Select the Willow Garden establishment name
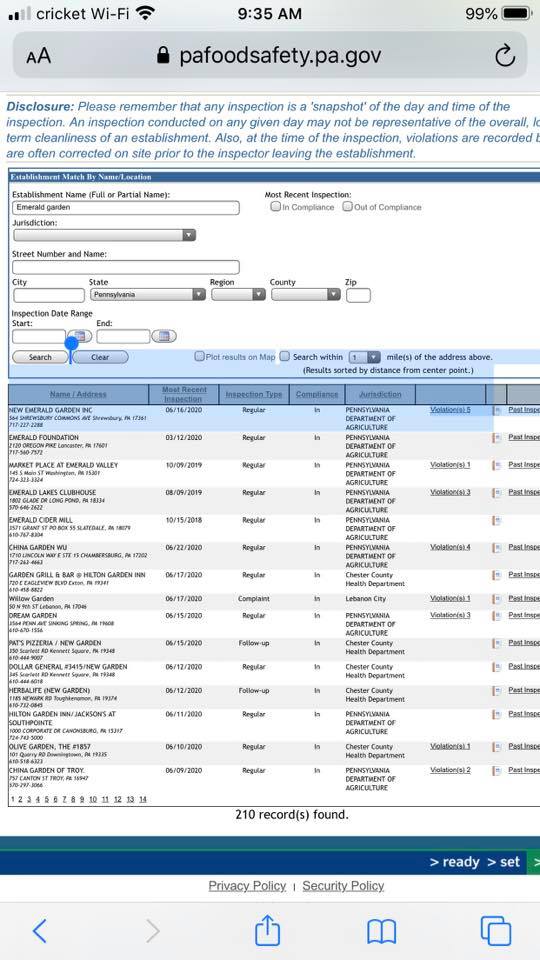Image resolution: width=540 pixels, height=960 pixels. pyautogui.click(x=31, y=599)
